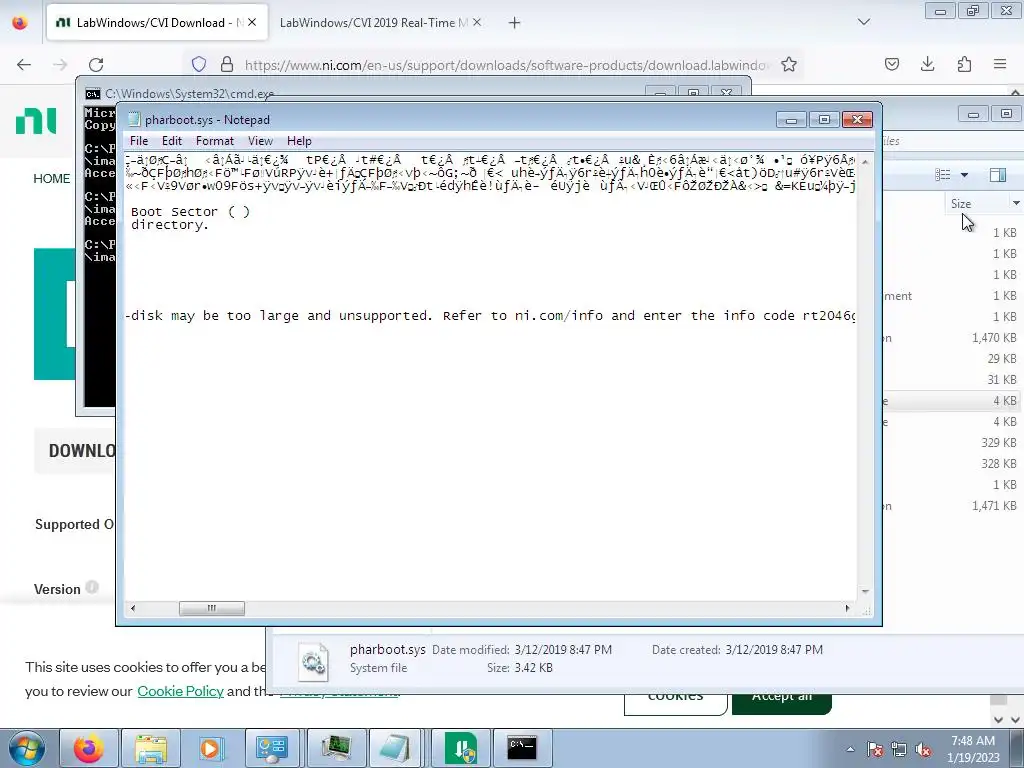This screenshot has width=1024, height=768.
Task: Save page to Pocket
Action: pyautogui.click(x=892, y=64)
